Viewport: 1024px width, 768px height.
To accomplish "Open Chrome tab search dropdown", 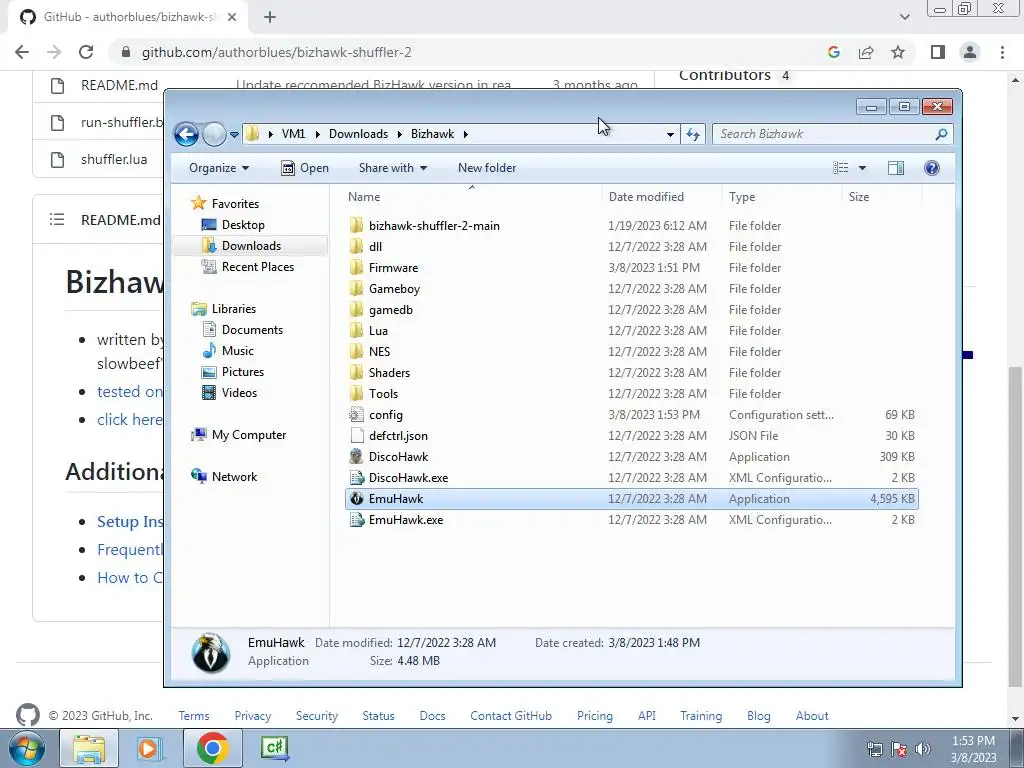I will pos(904,17).
